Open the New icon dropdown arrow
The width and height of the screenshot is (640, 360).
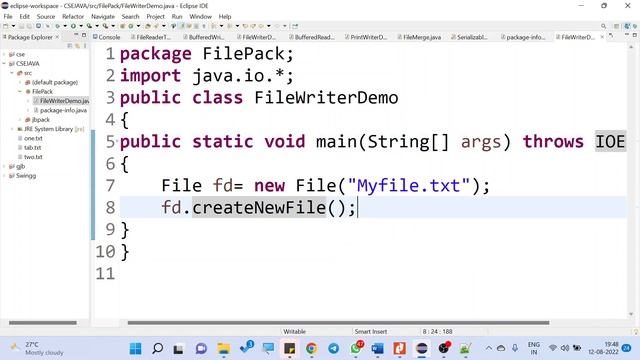pos(13,26)
